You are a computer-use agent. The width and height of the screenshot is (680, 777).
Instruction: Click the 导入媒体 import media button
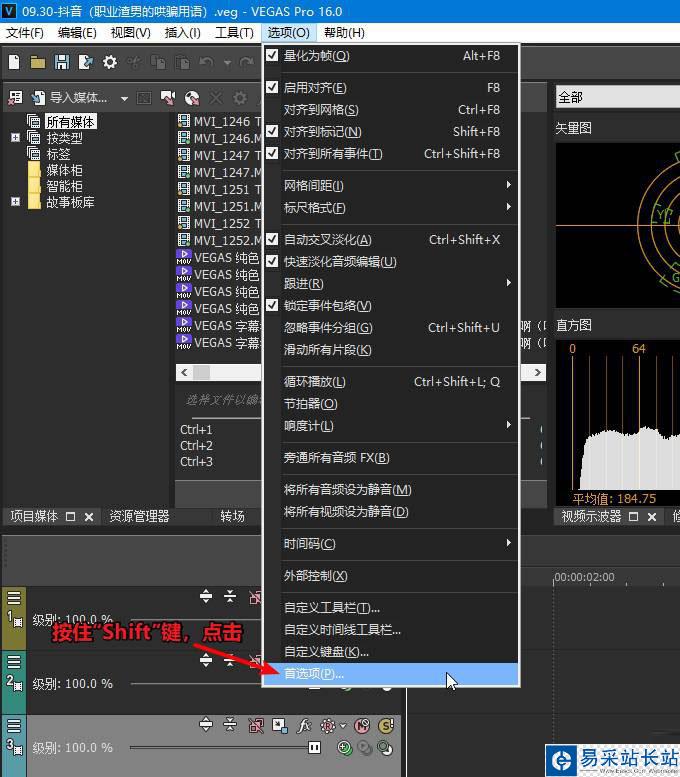pos(69,98)
